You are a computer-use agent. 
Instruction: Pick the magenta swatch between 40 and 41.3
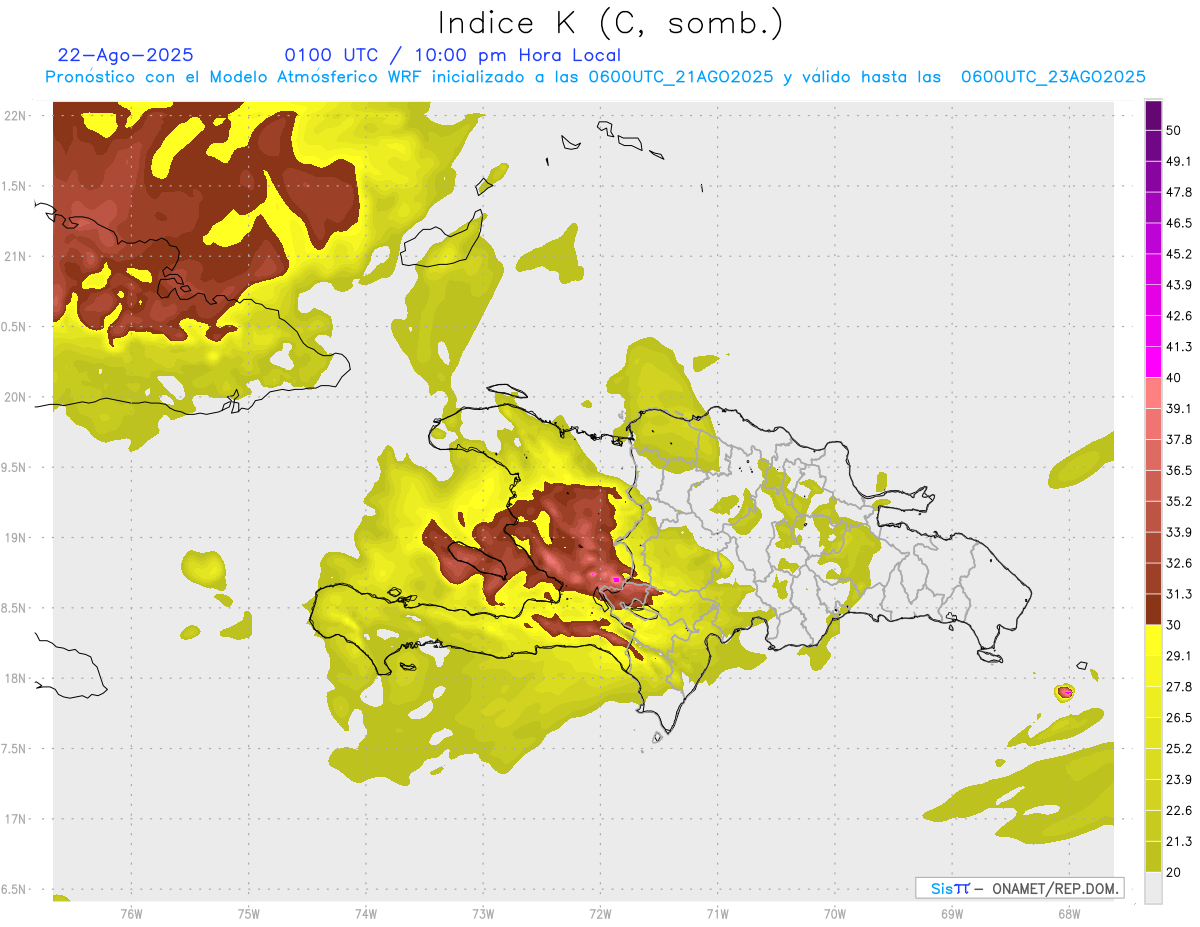point(1153,362)
